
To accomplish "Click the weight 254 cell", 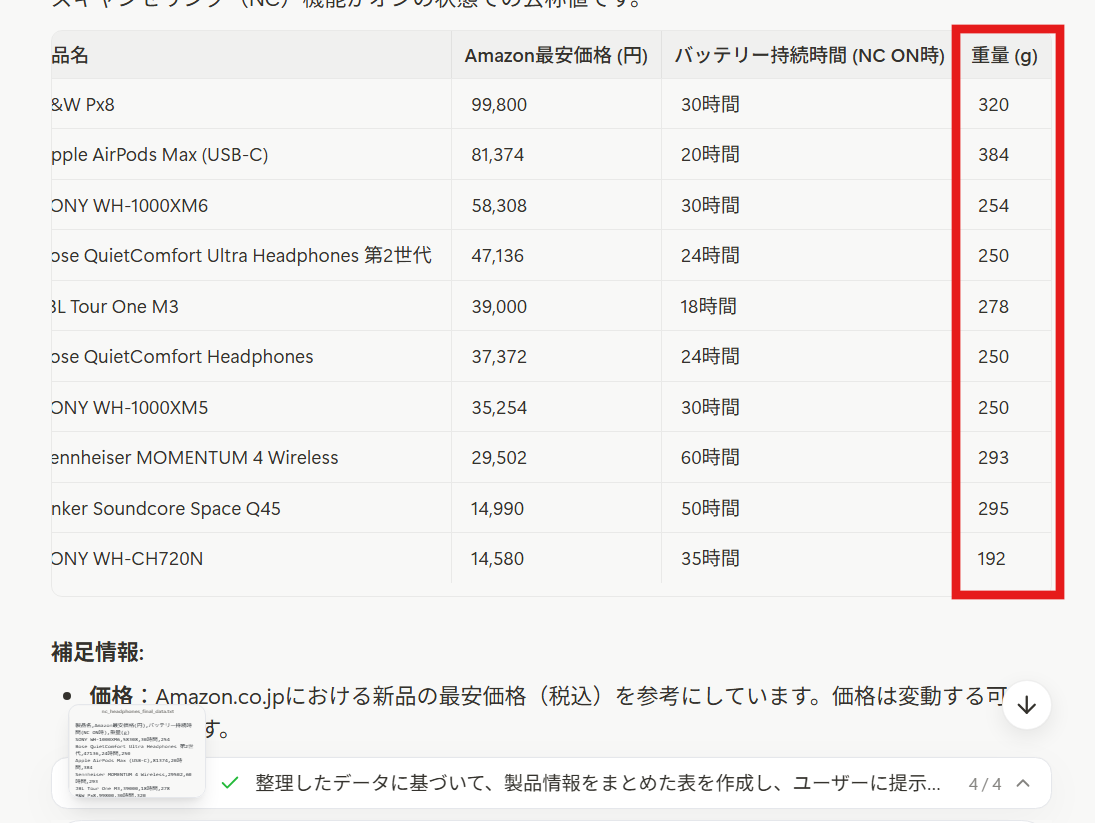I will [x=993, y=206].
